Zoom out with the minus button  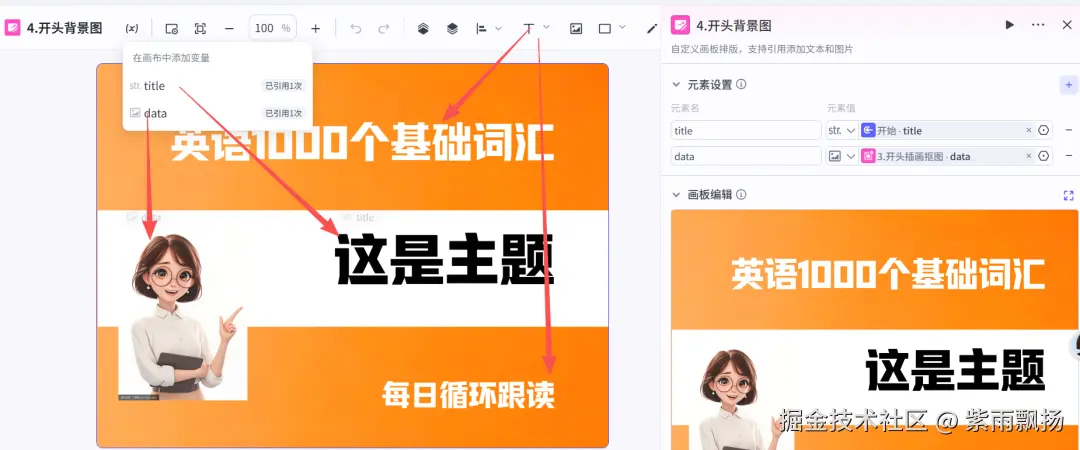(x=229, y=28)
